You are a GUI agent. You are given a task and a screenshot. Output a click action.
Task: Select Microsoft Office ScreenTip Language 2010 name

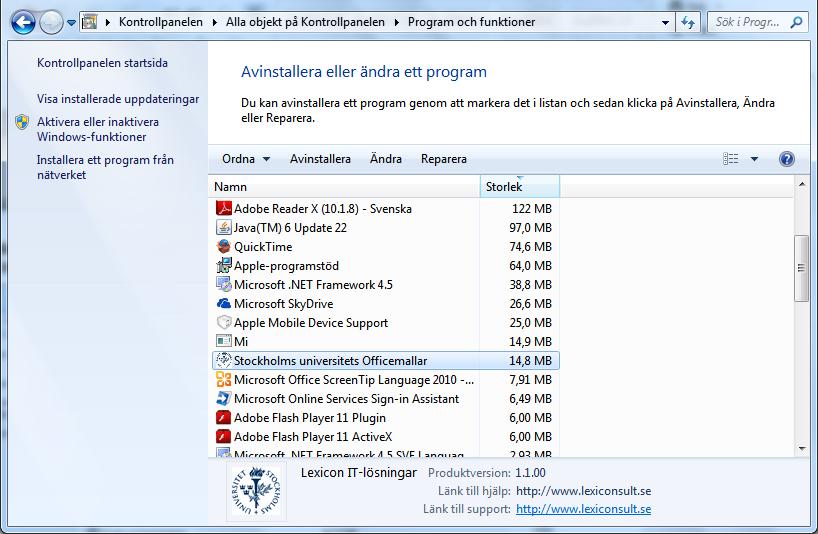pyautogui.click(x=354, y=380)
